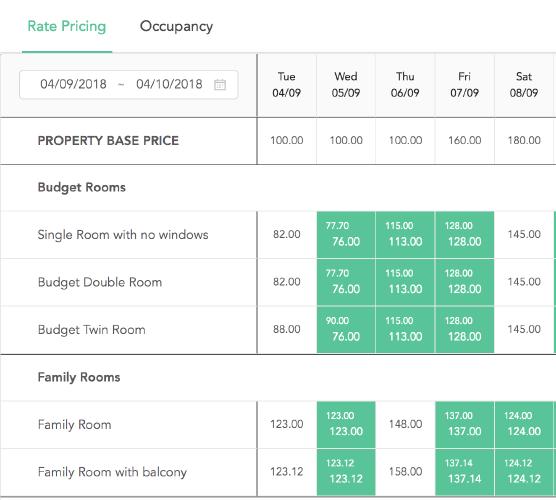Select Sat 08/09 column header
The image size is (556, 500).
tap(524, 84)
